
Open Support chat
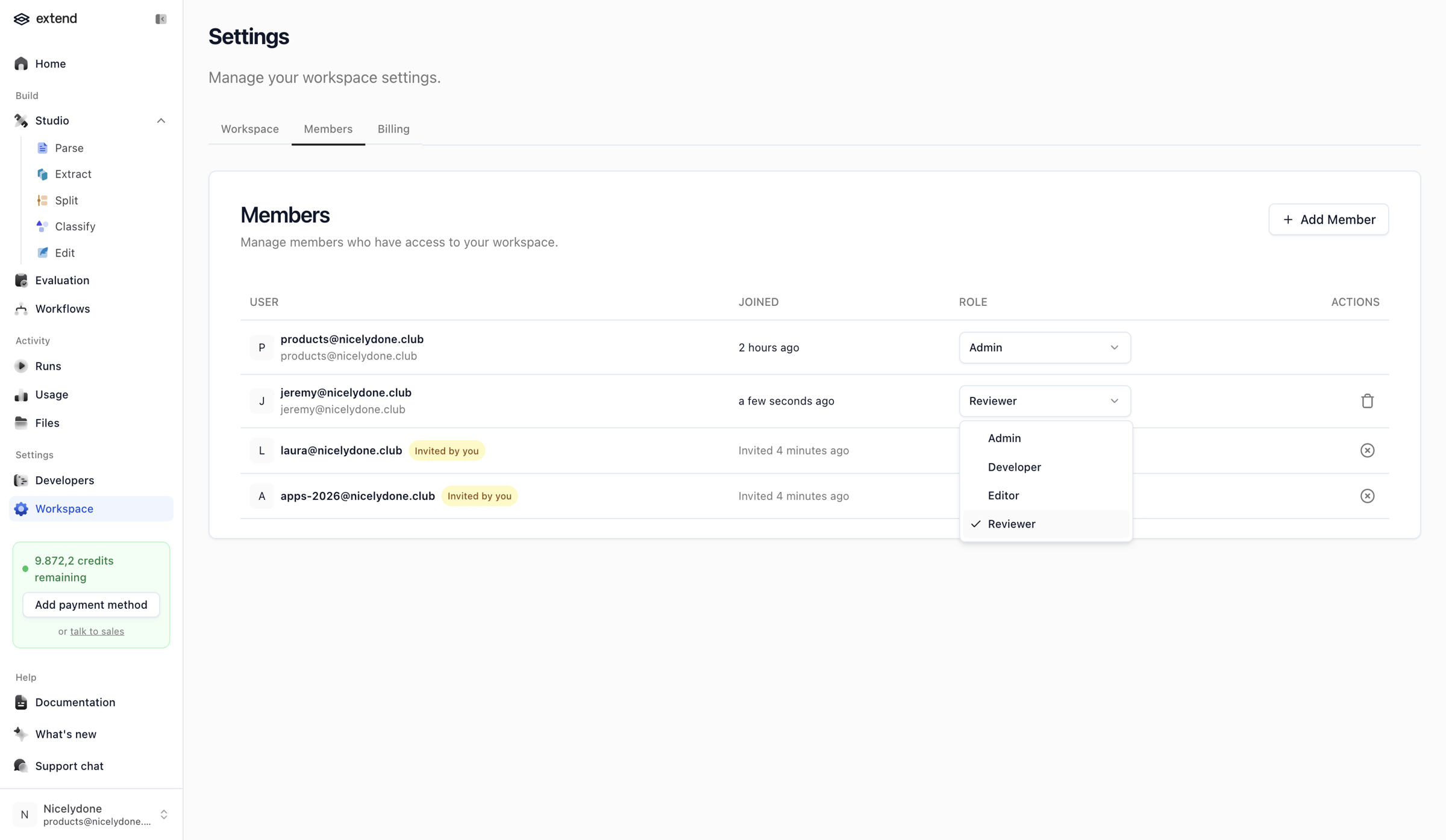[69, 766]
